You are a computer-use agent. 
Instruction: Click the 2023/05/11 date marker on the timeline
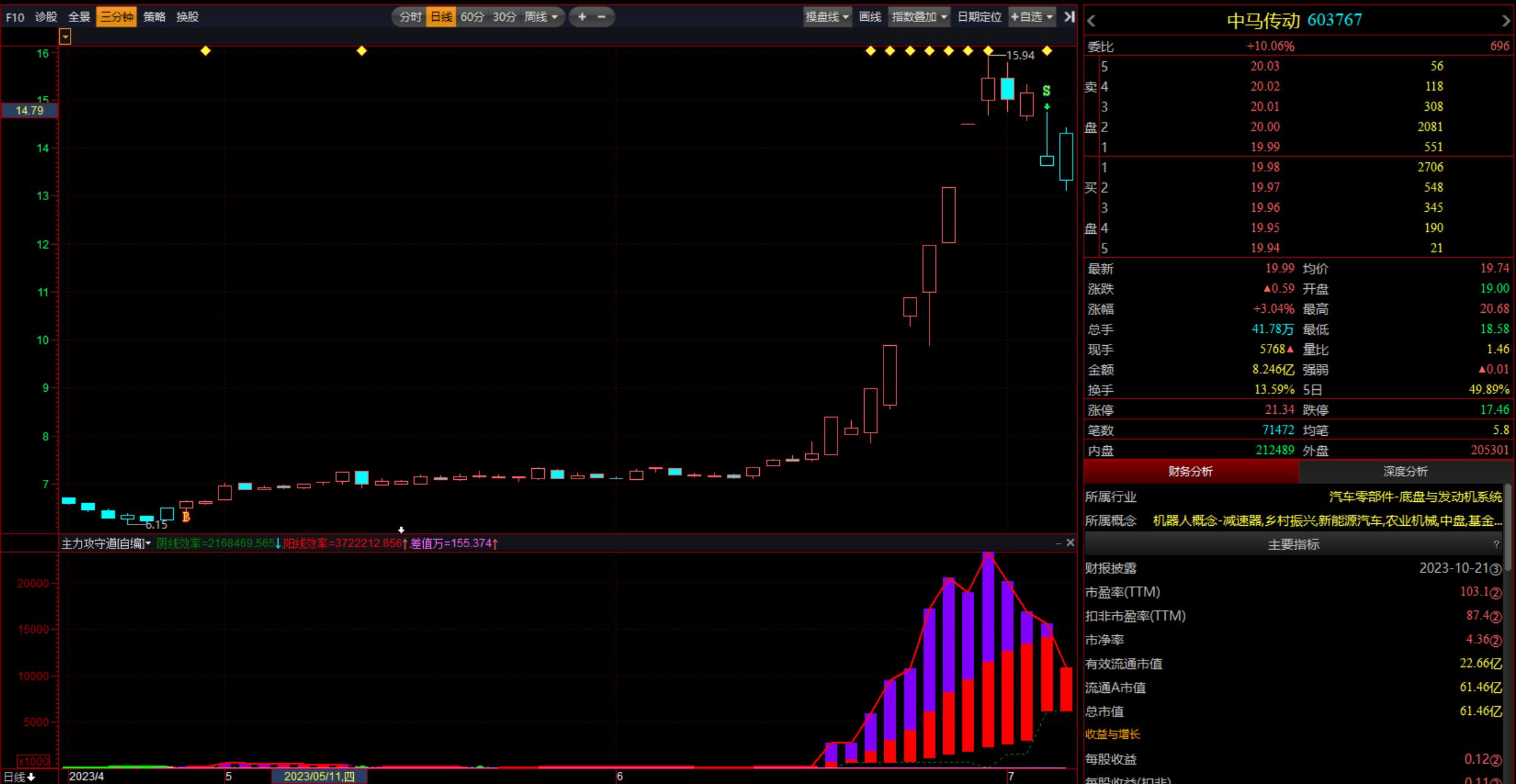[x=319, y=776]
